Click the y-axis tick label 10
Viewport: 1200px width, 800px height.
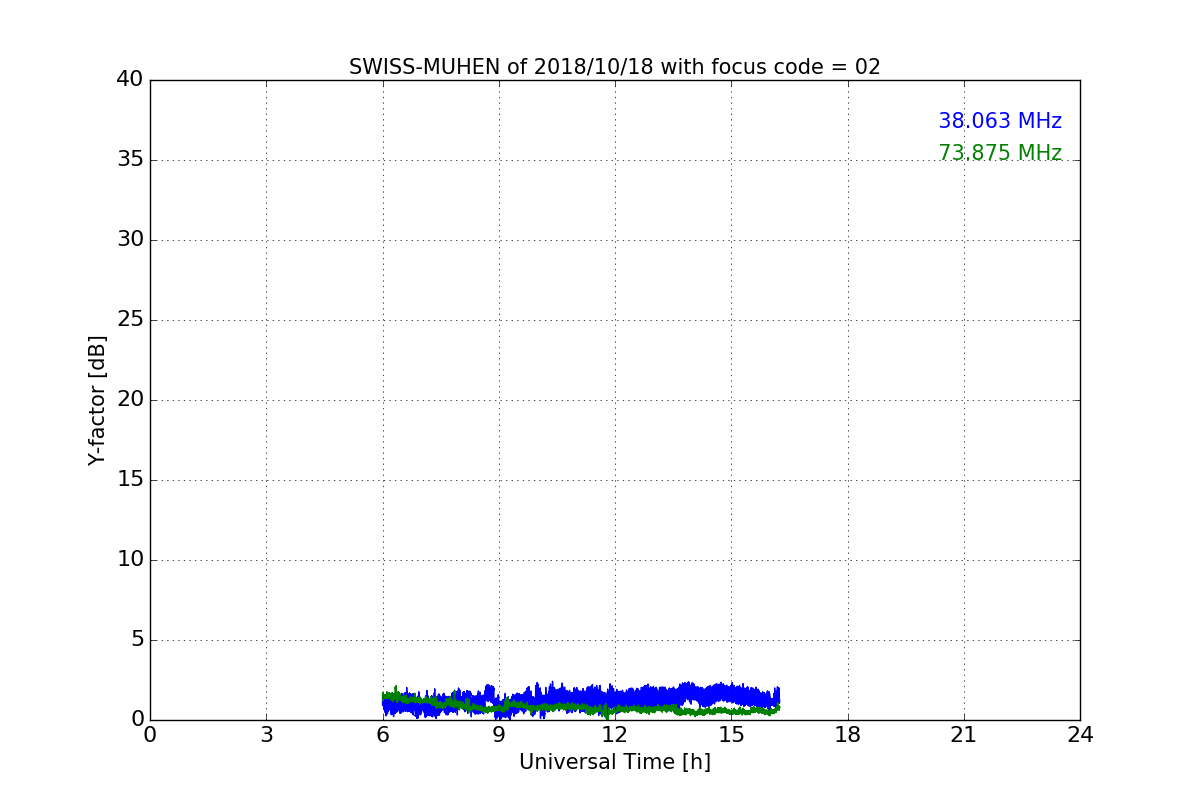(130, 560)
